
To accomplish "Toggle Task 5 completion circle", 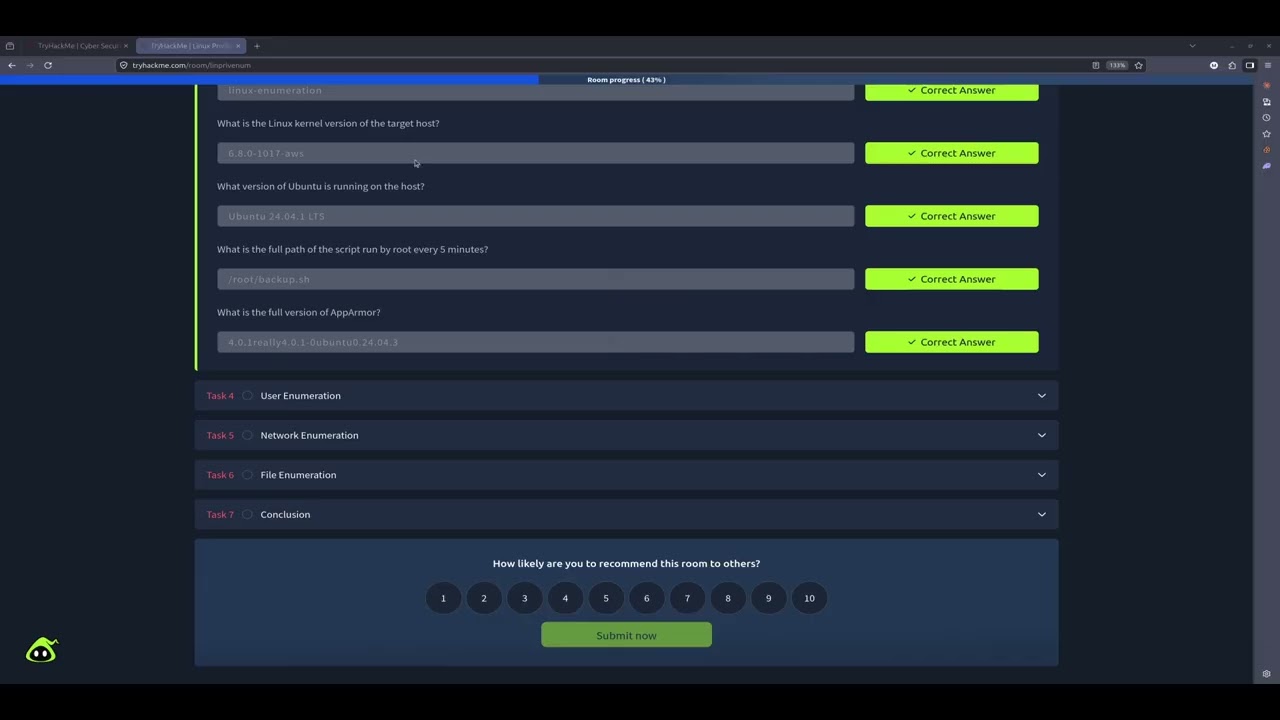I will click(247, 435).
